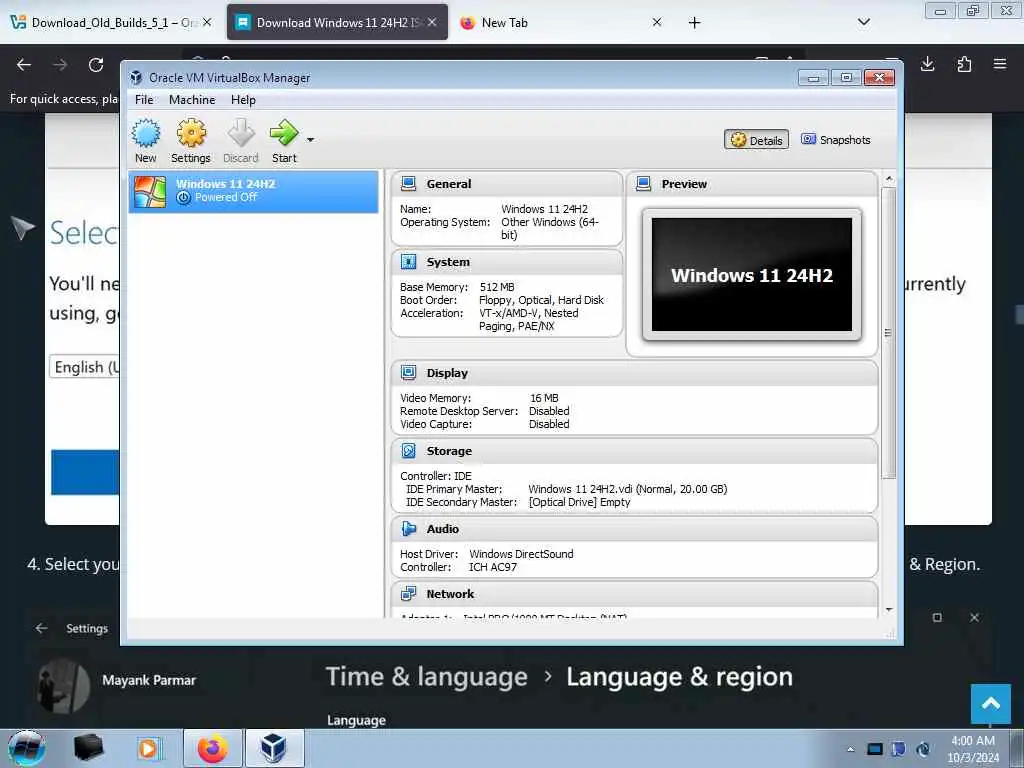Close the Download_Old_Builds_5_1 tab
This screenshot has height=768, width=1024.
pyautogui.click(x=207, y=22)
